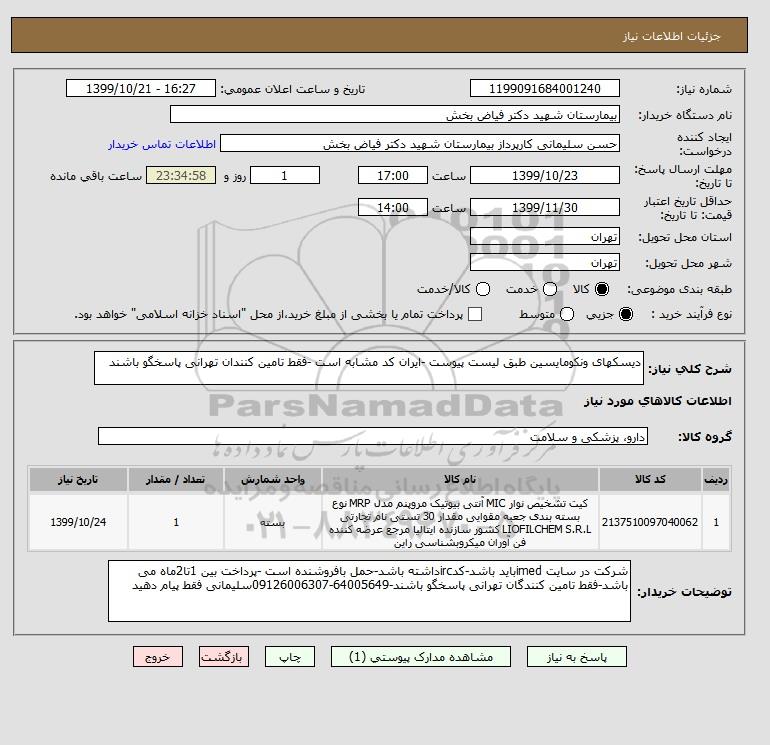Click the پاسخ به نیاز button
Image resolution: width=770 pixels, height=745 pixels.
pos(577,657)
